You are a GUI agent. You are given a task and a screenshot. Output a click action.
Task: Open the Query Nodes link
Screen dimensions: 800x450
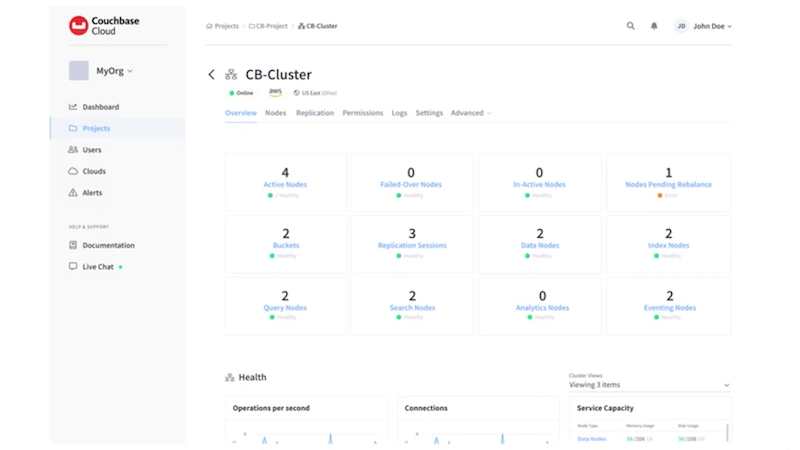pos(285,308)
